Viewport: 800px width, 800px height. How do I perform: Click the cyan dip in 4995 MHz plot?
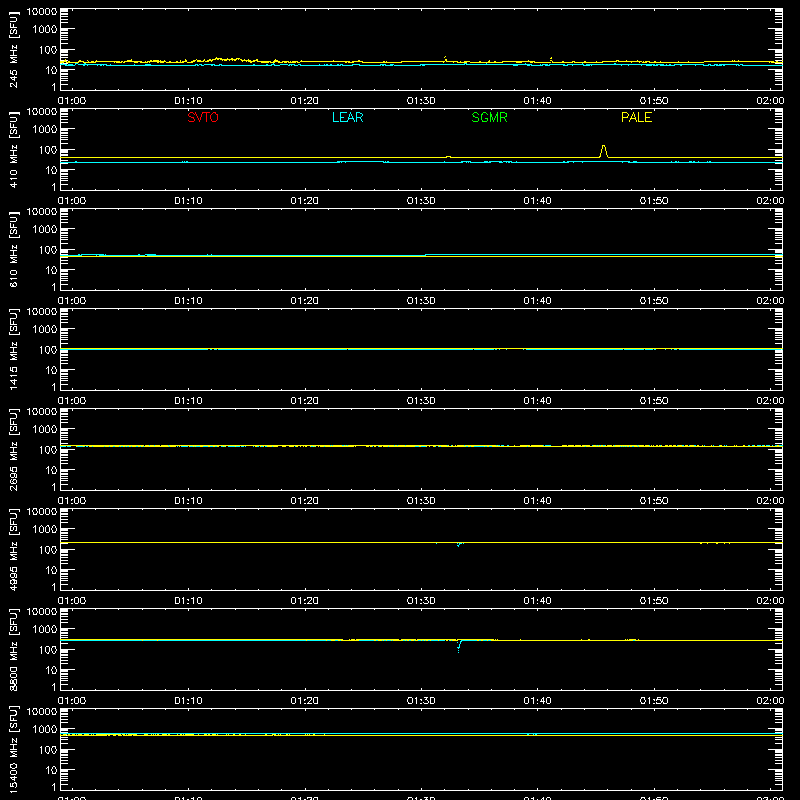click(459, 544)
